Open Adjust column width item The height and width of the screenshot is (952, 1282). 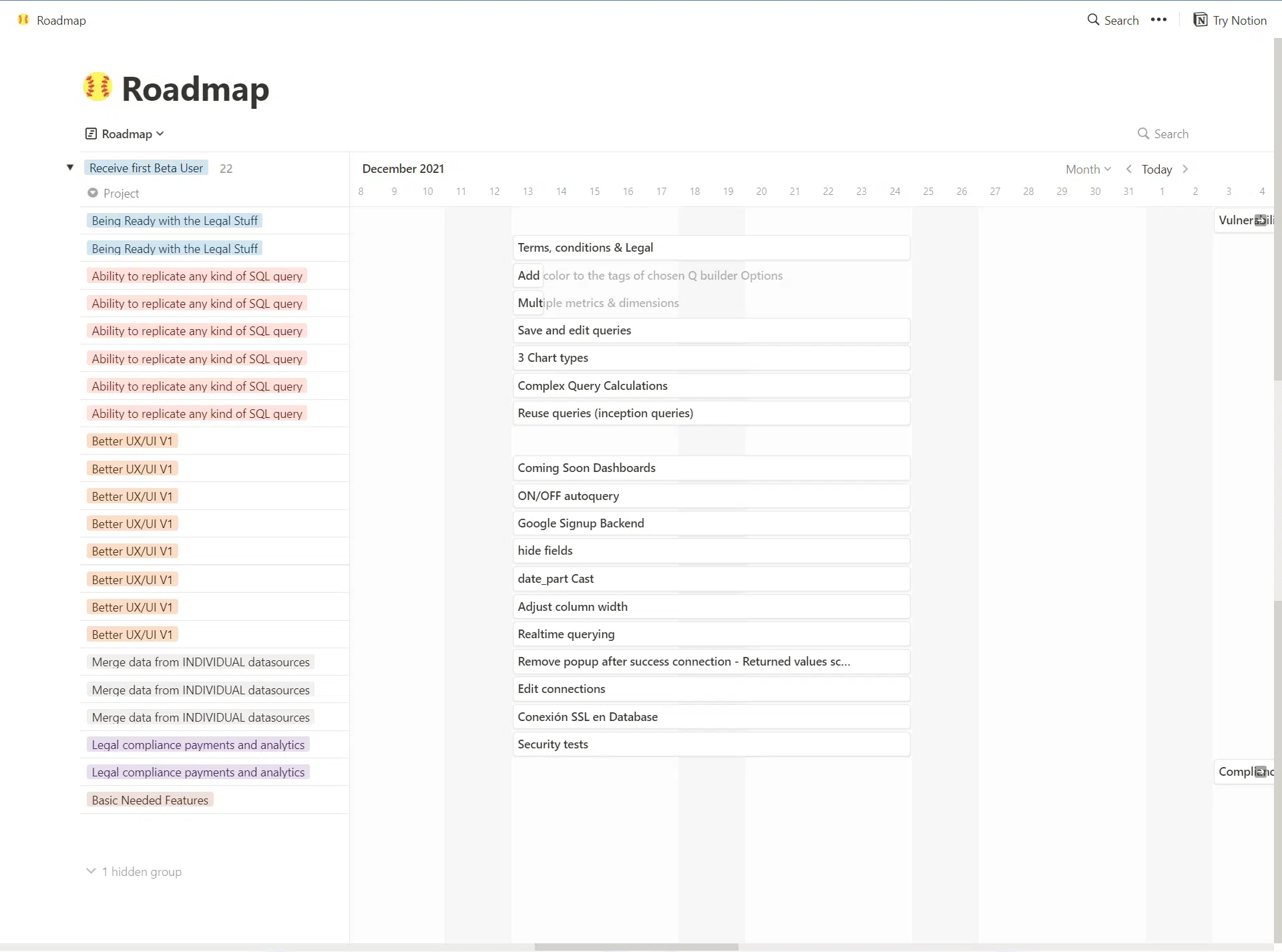coord(711,607)
